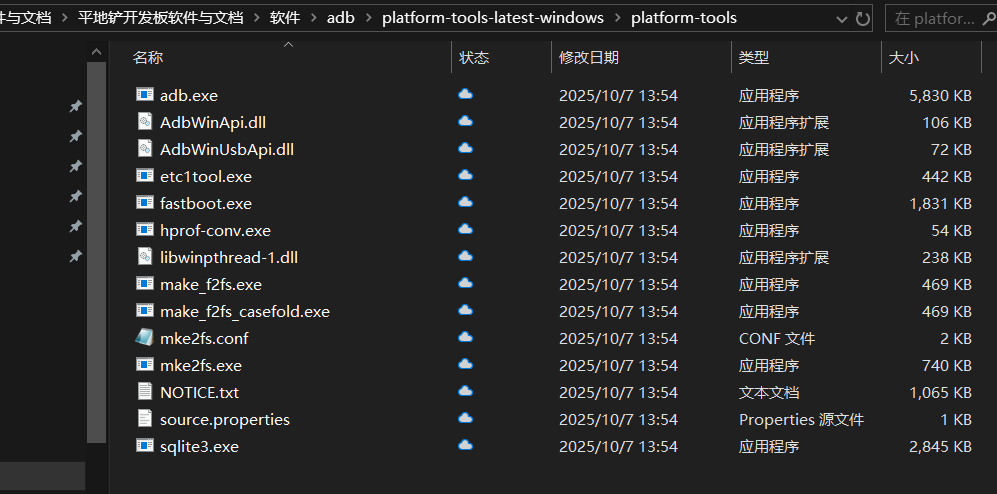Click the navigation pane vertical scrollbar

(x=96, y=250)
